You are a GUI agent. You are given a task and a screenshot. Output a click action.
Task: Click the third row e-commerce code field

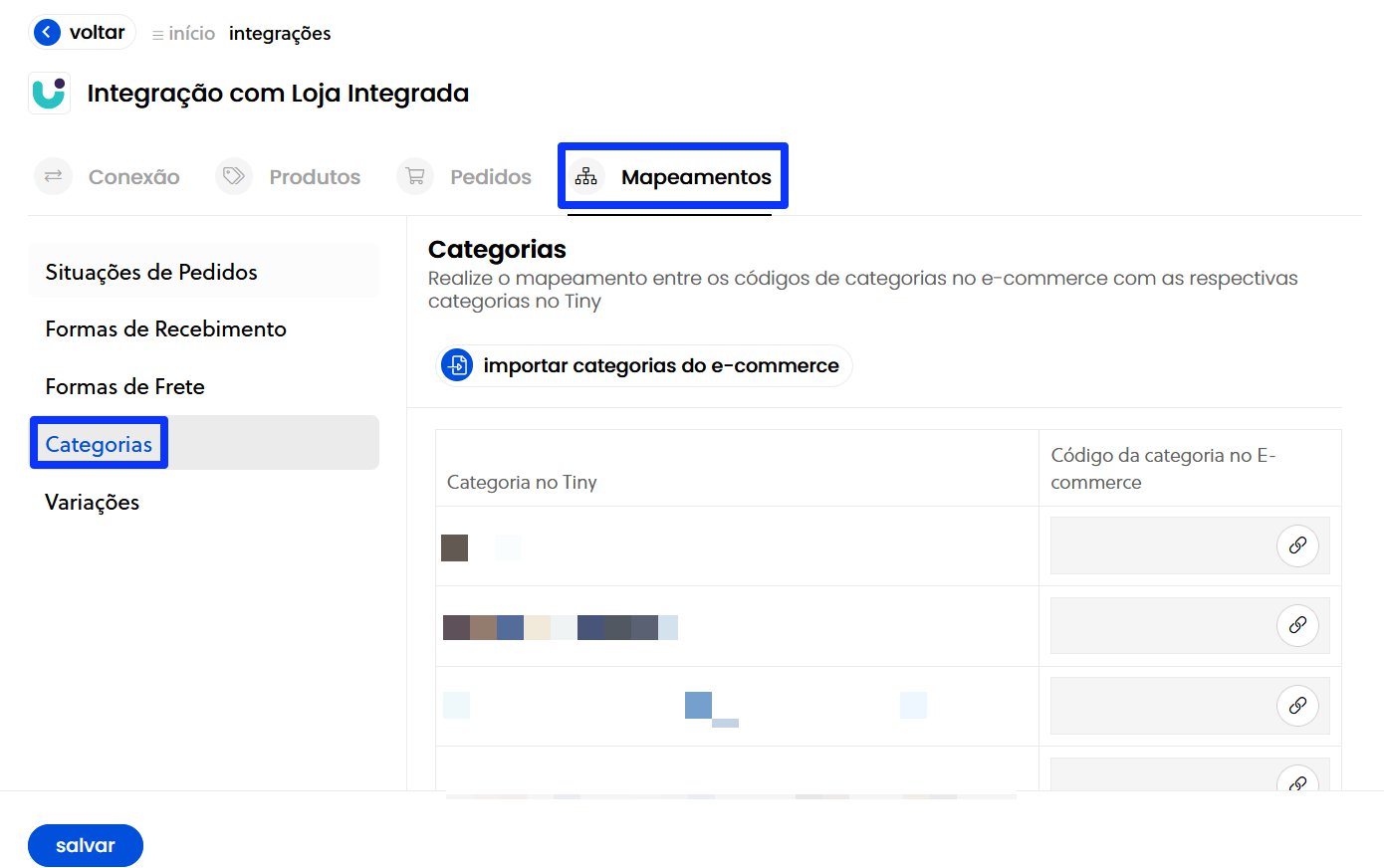[x=1190, y=706]
